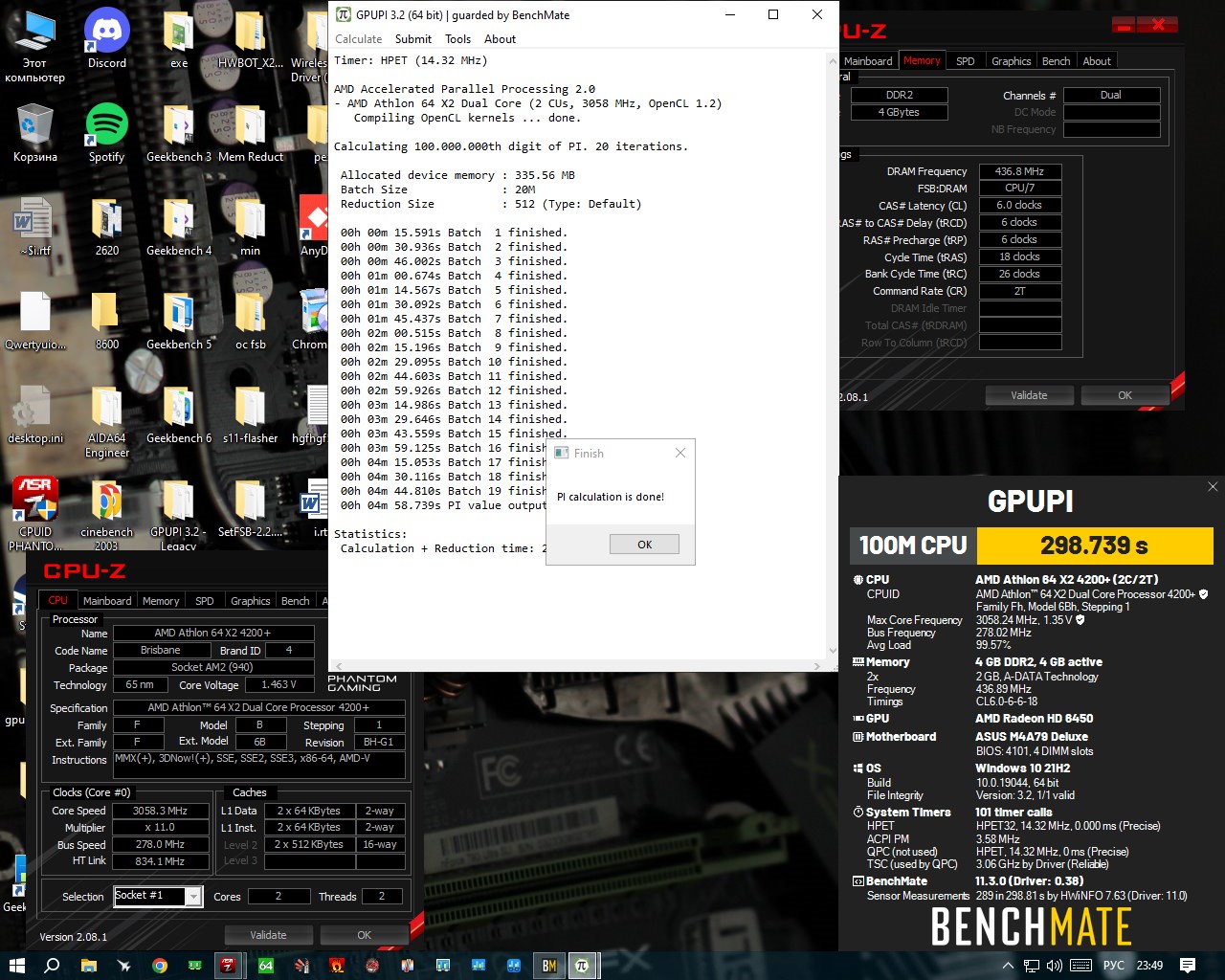Click the CPU-Z Phantom taskbar icon
The image size is (1225, 980).
pos(229,966)
